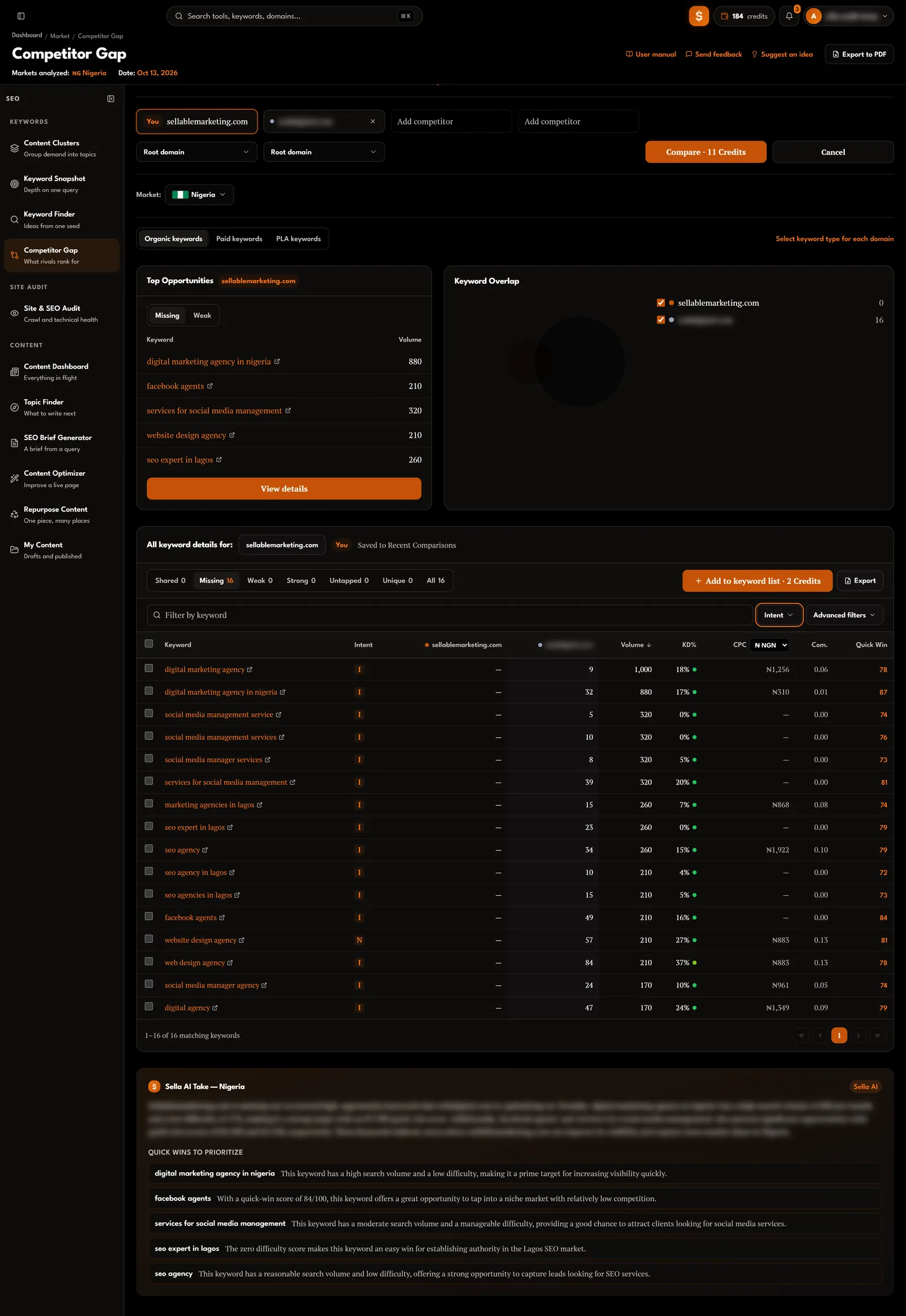
Task: Click Compare · 11 Credits button
Action: 706,152
